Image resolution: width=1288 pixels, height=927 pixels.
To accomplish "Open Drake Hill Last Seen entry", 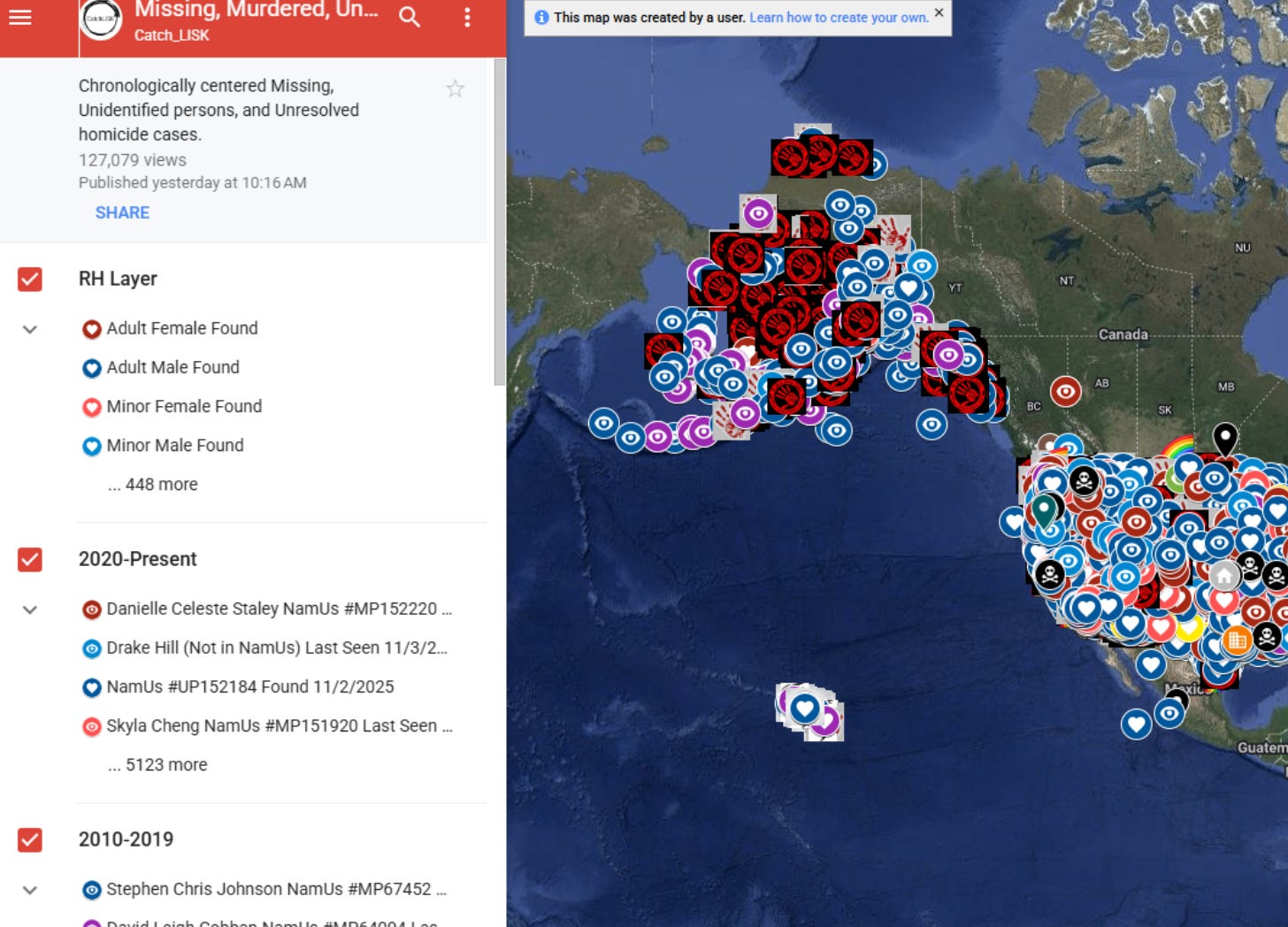I will click(x=265, y=648).
